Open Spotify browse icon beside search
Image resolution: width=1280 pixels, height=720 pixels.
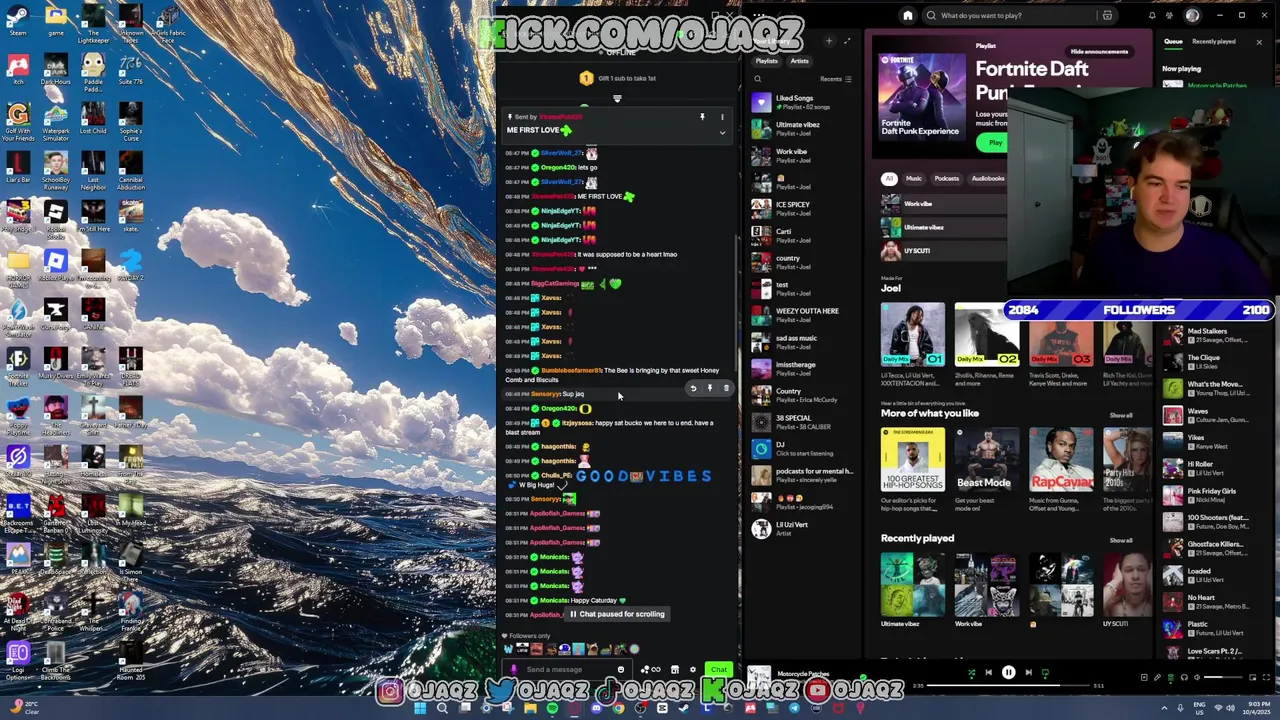click(1107, 15)
